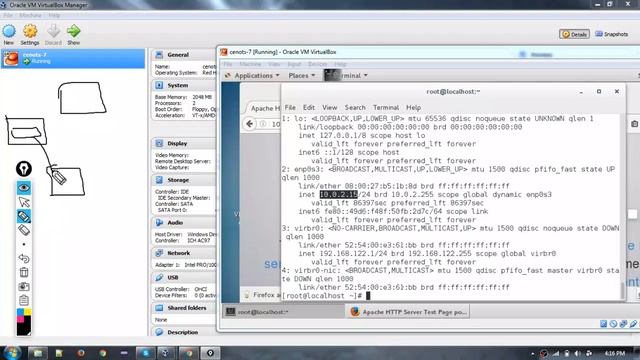Click the highlighted IP address 10.0.2.15 in terminal
640x360 pixels.
(x=338, y=195)
